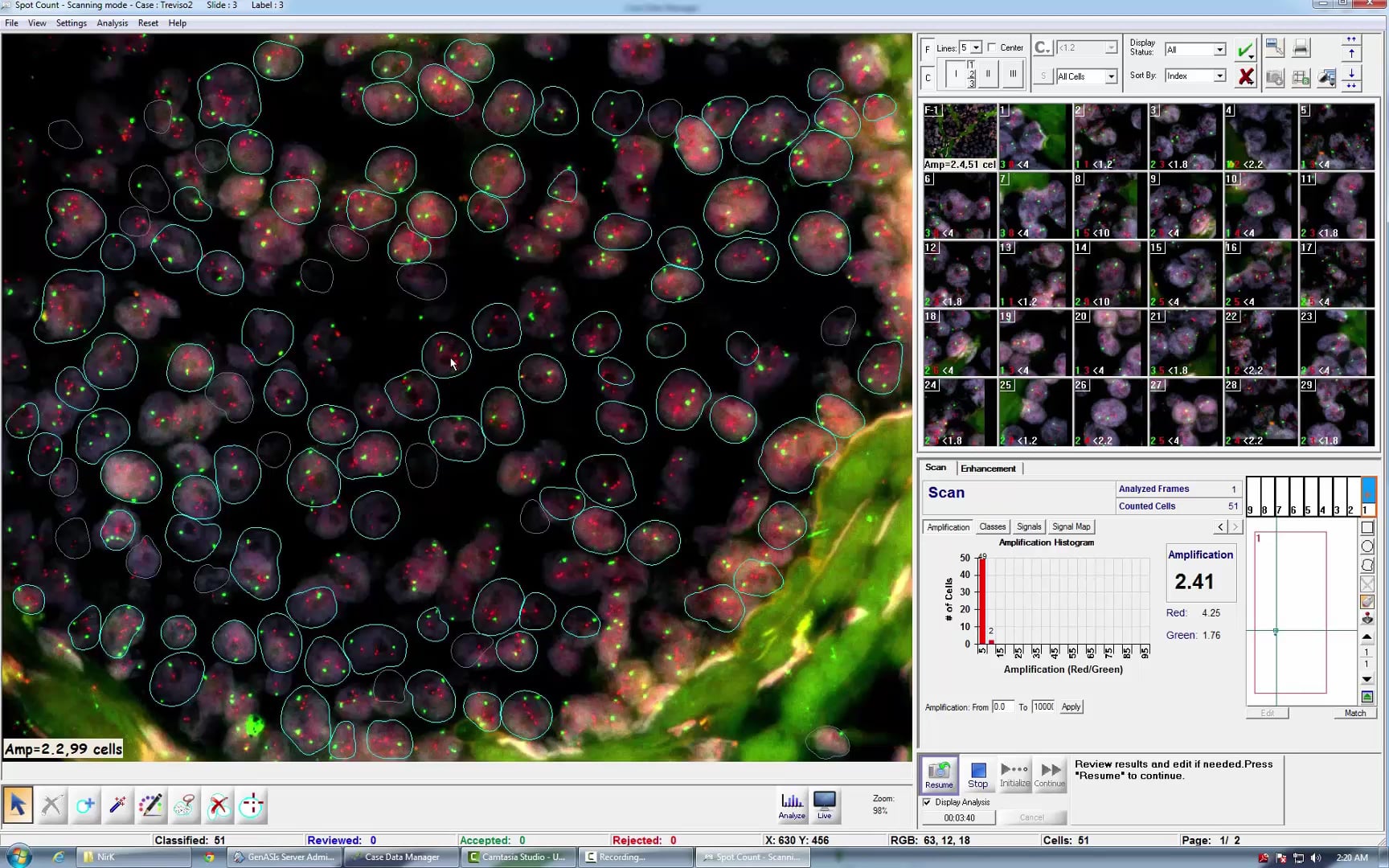Viewport: 1389px width, 868px height.
Task: Click the zoom-inspect gallery icon
Action: click(x=1274, y=48)
